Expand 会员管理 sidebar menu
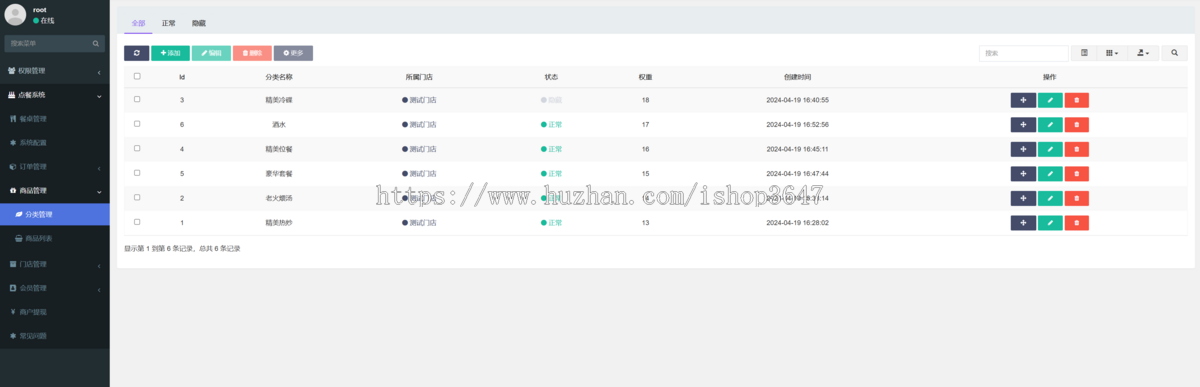Image resolution: width=1200 pixels, height=387 pixels. point(54,288)
